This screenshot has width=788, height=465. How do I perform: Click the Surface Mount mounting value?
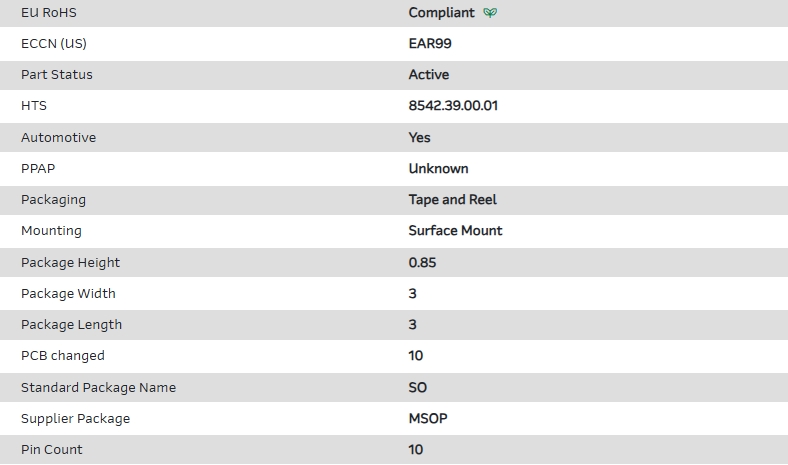(456, 231)
